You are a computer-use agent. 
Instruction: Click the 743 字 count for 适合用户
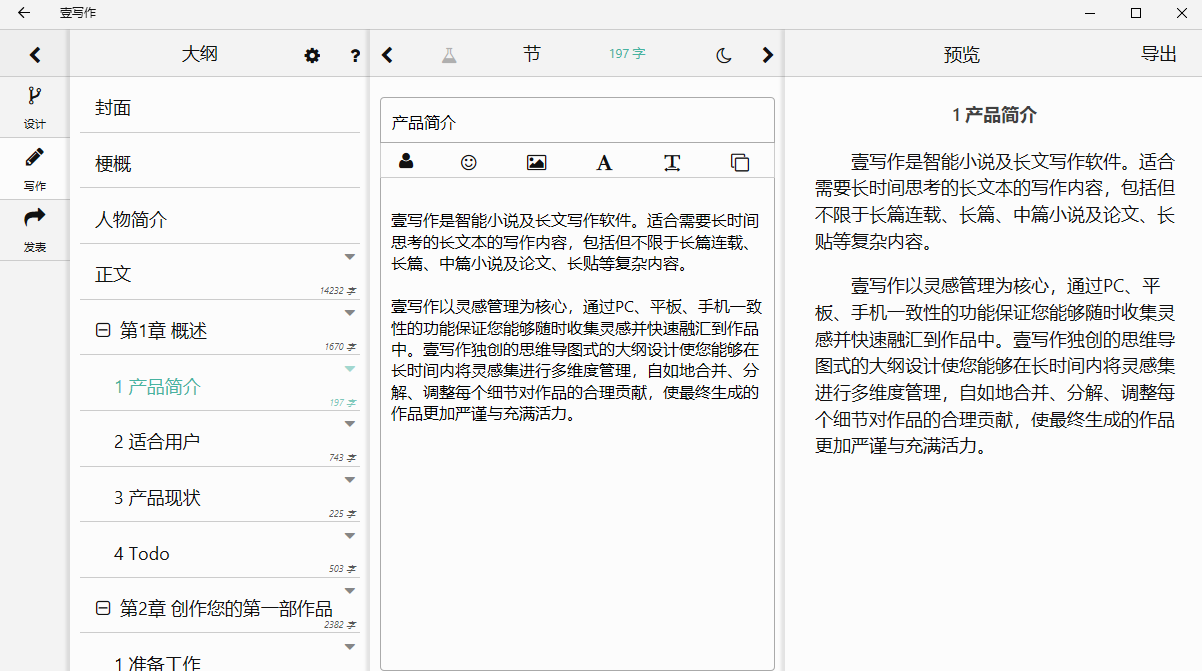343,458
